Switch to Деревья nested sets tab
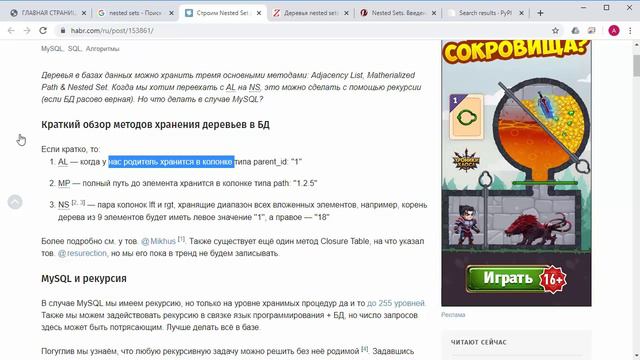 311,13
